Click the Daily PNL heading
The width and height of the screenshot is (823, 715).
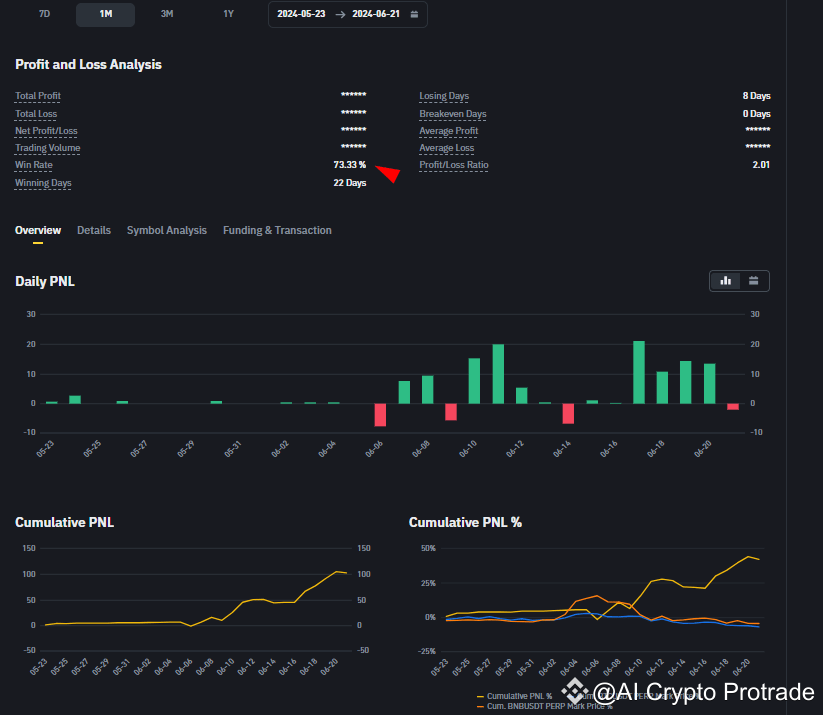(45, 281)
